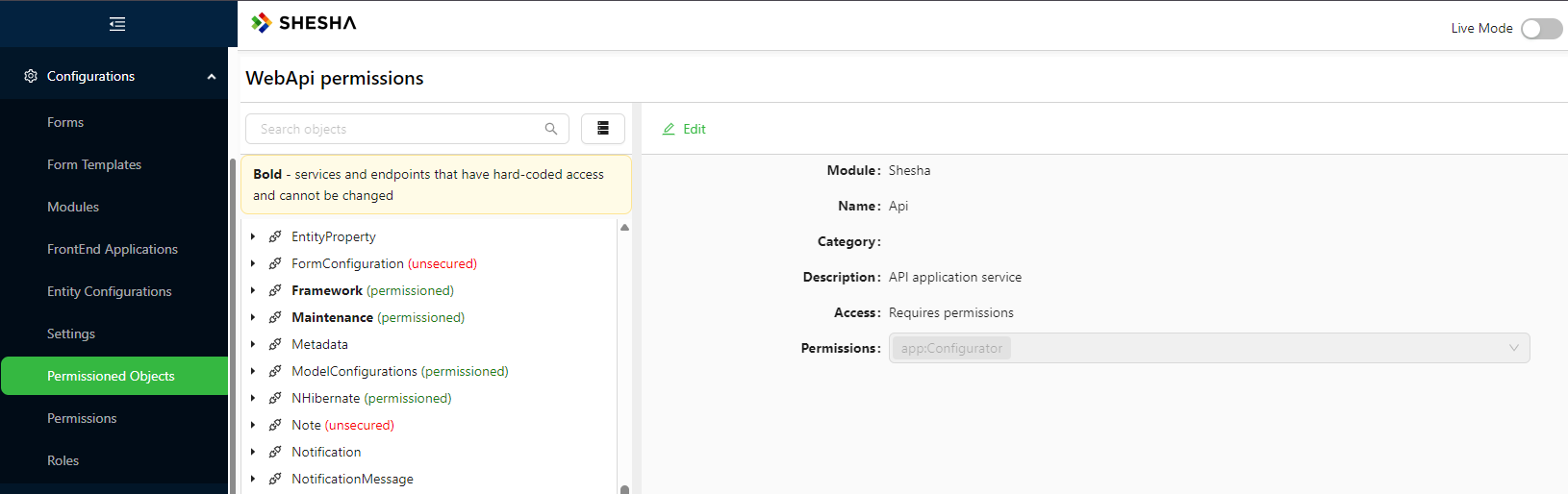Expand the Framework tree node
This screenshot has width=1568, height=494.
253,290
